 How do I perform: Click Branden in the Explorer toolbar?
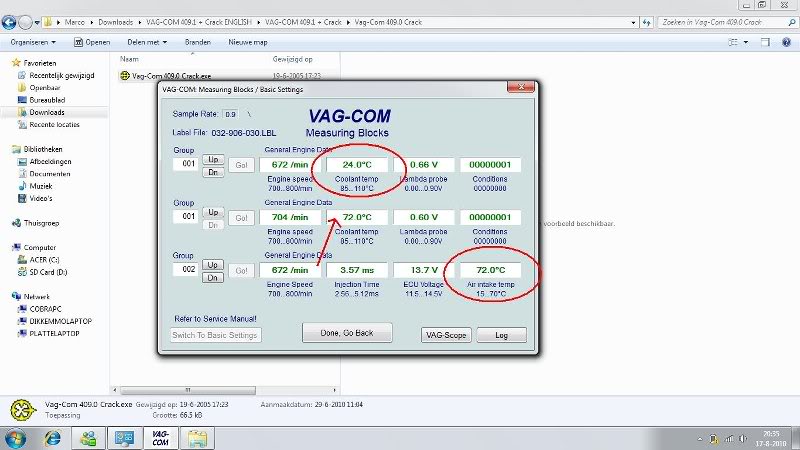click(x=198, y=43)
